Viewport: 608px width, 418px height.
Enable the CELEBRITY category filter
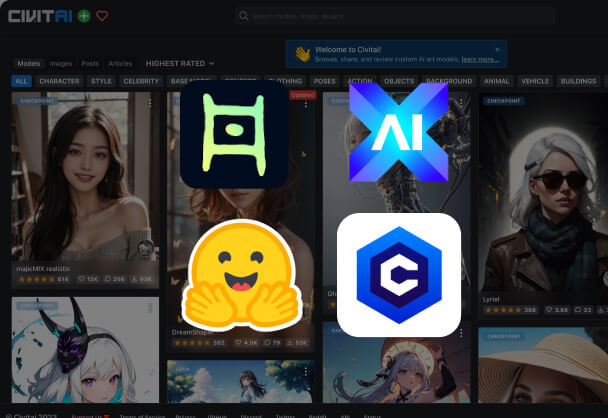point(140,81)
